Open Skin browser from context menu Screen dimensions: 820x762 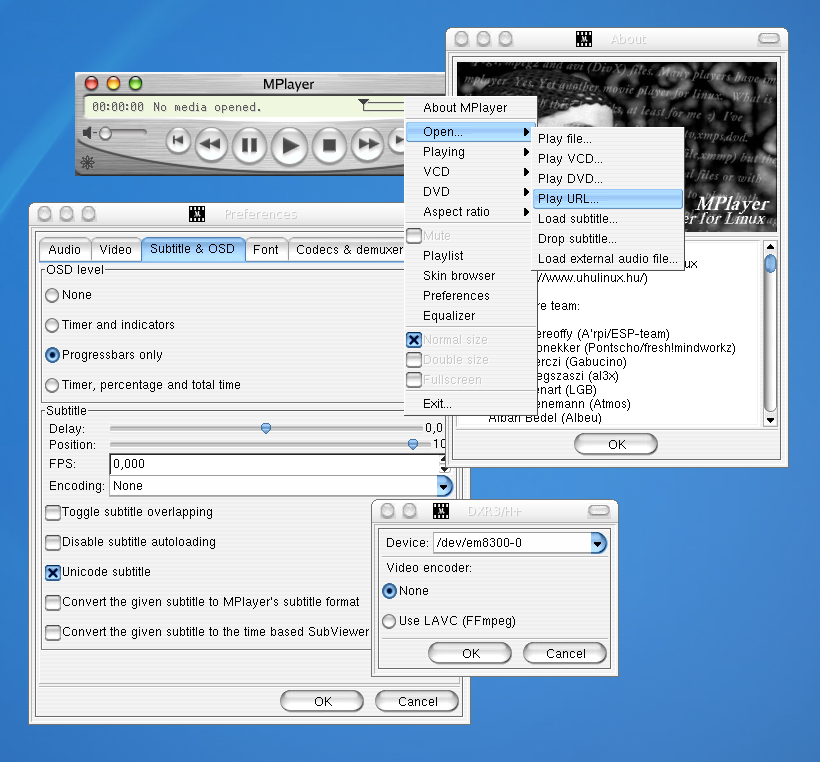[470, 276]
